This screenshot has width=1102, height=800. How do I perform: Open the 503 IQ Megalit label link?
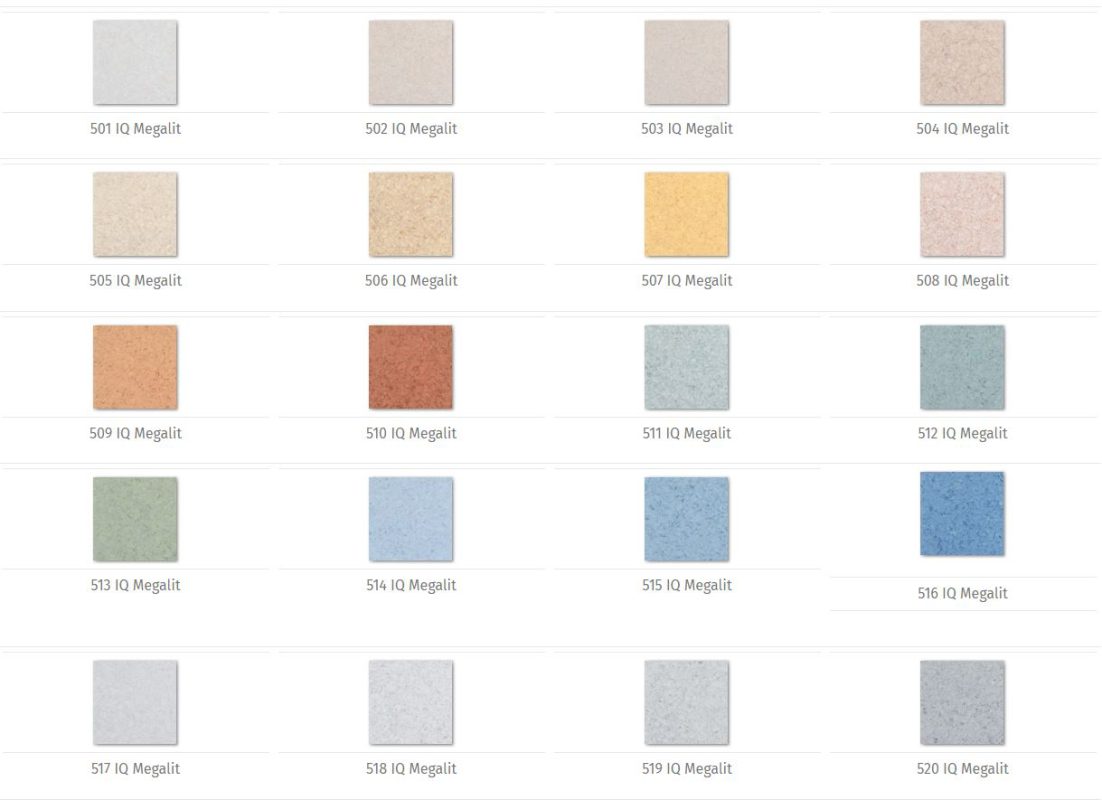pos(686,129)
